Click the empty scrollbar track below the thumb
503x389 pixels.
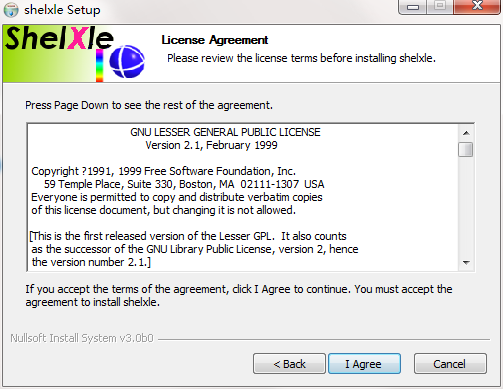(x=466, y=207)
